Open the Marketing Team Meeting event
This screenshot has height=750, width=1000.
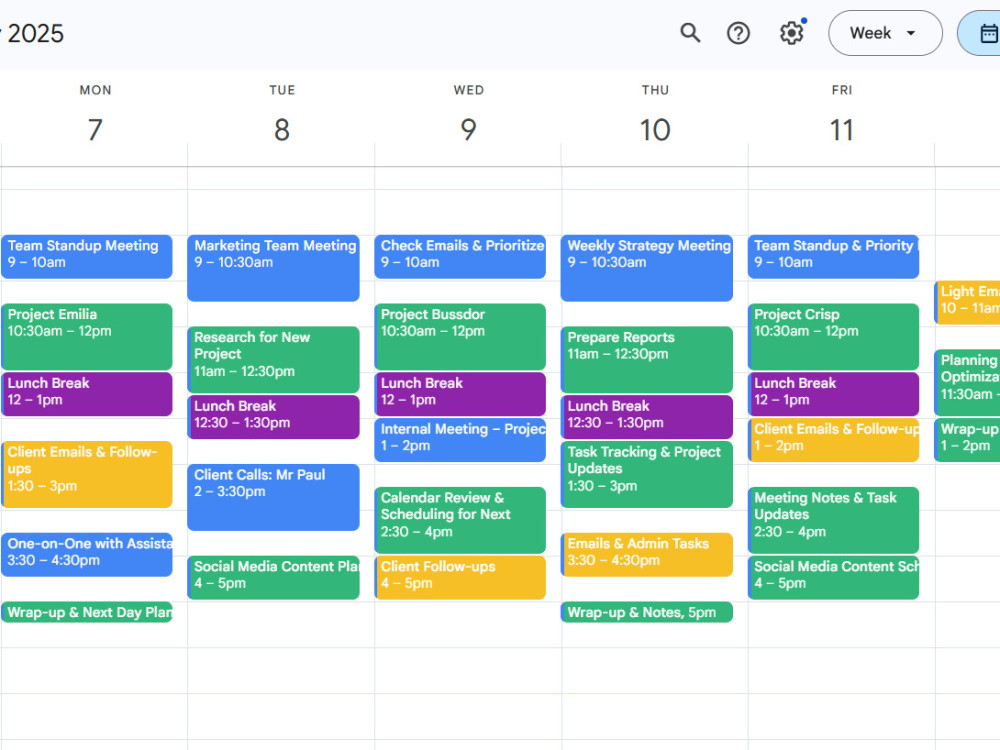point(274,268)
